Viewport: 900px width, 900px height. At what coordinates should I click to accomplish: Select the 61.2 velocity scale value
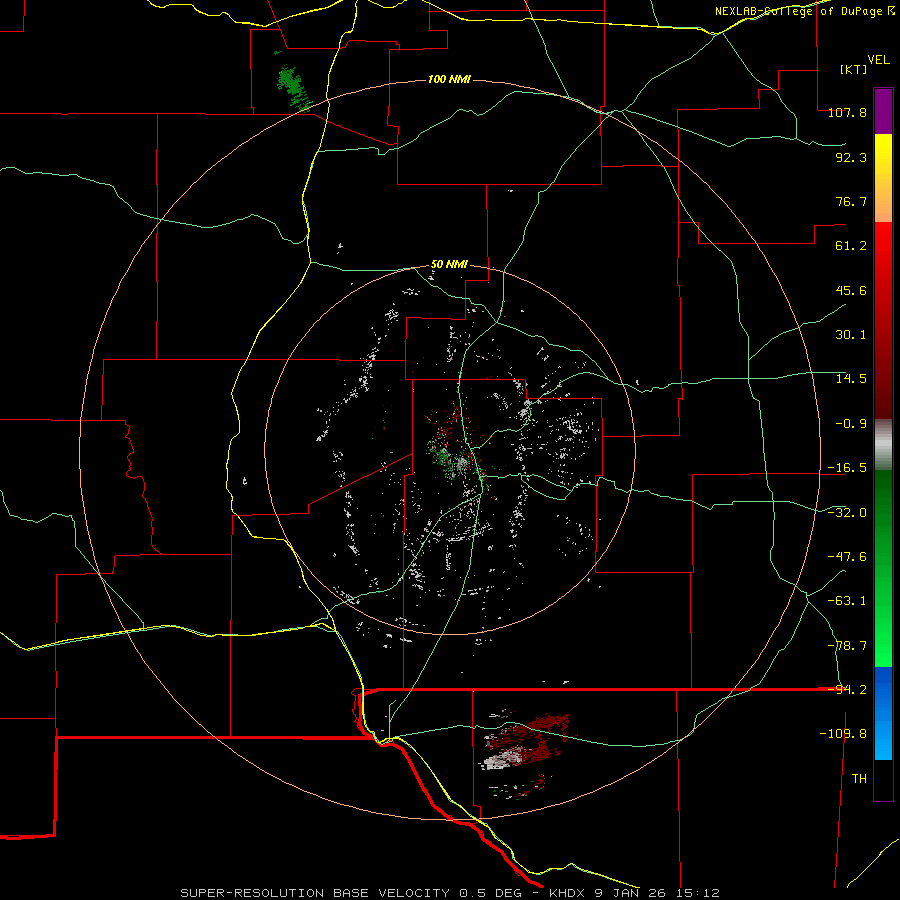(851, 246)
